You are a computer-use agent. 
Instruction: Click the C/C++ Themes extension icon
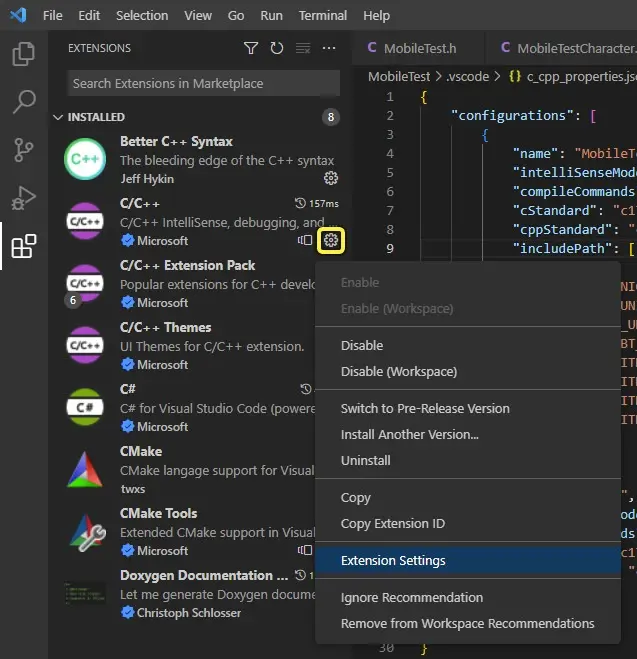pyautogui.click(x=85, y=345)
